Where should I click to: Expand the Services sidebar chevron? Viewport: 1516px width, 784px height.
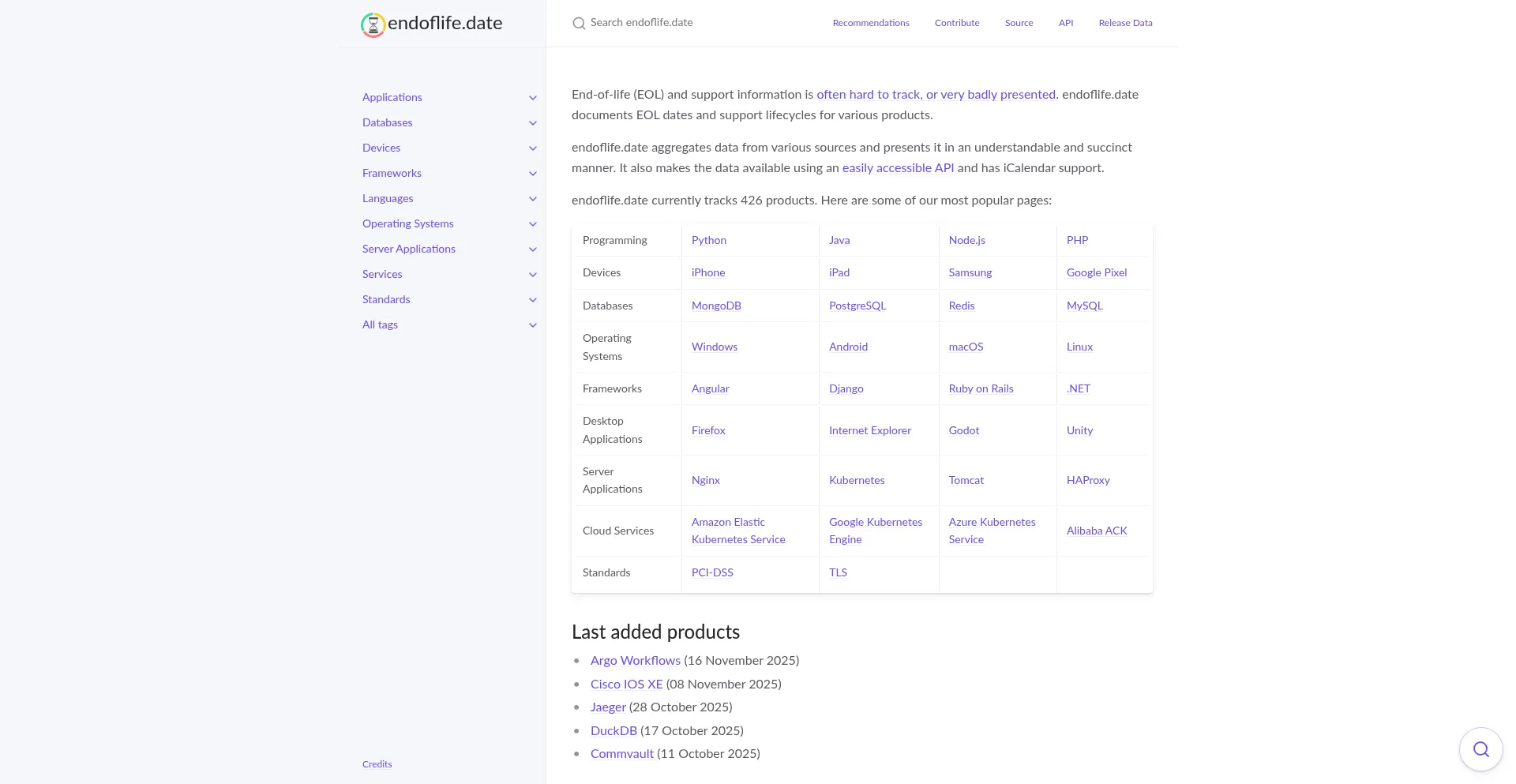[533, 275]
